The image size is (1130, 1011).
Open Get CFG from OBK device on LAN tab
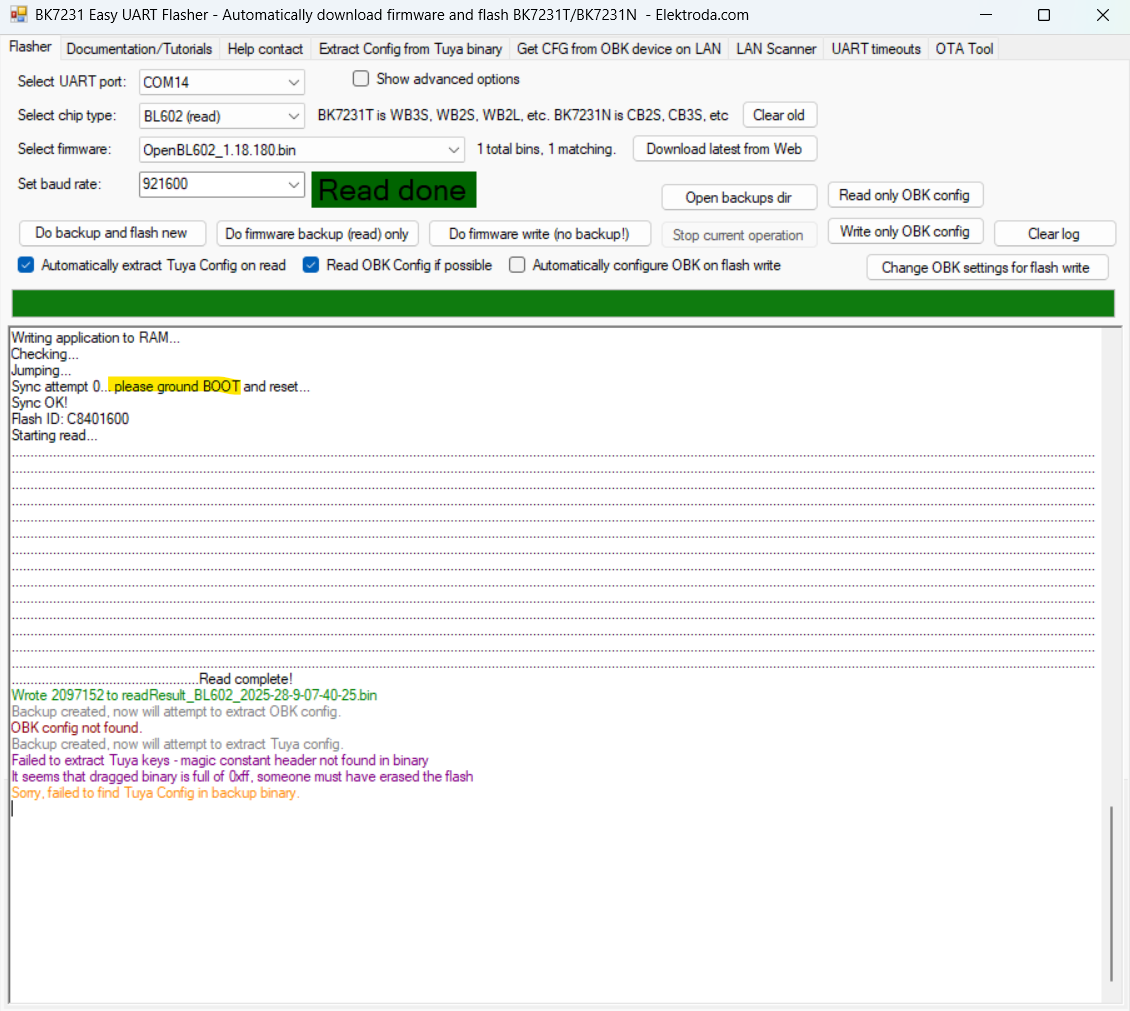618,48
